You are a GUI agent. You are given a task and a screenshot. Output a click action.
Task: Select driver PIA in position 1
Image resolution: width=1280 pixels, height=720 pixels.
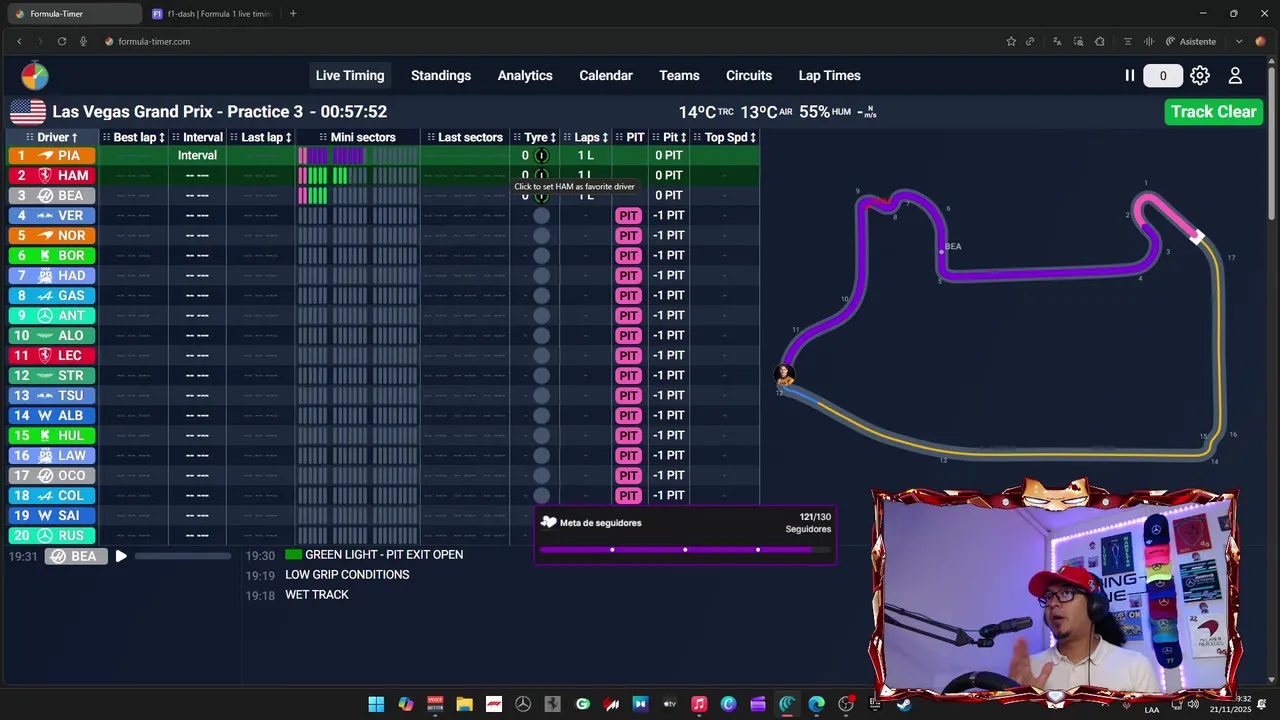pyautogui.click(x=52, y=155)
